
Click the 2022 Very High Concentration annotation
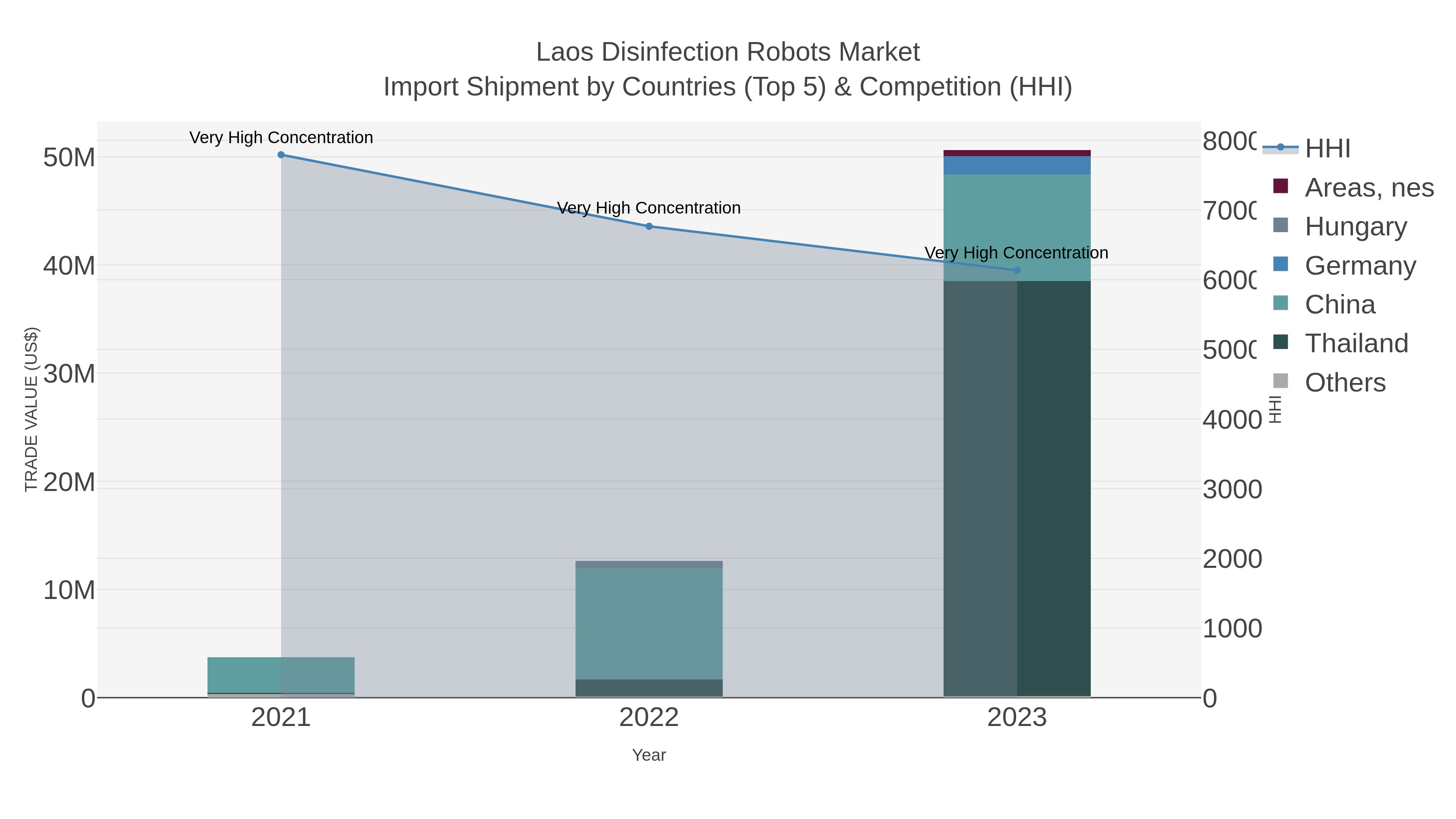click(x=649, y=208)
